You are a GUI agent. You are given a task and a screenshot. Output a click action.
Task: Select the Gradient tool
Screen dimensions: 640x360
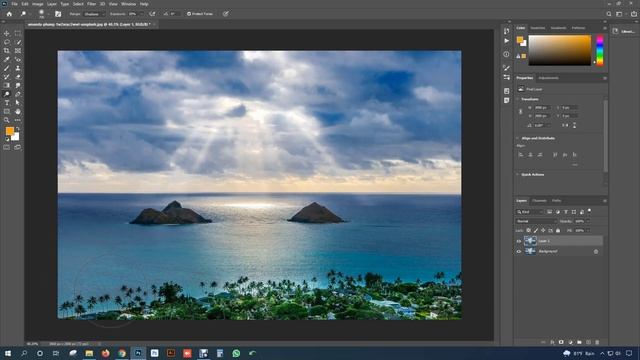coord(7,85)
